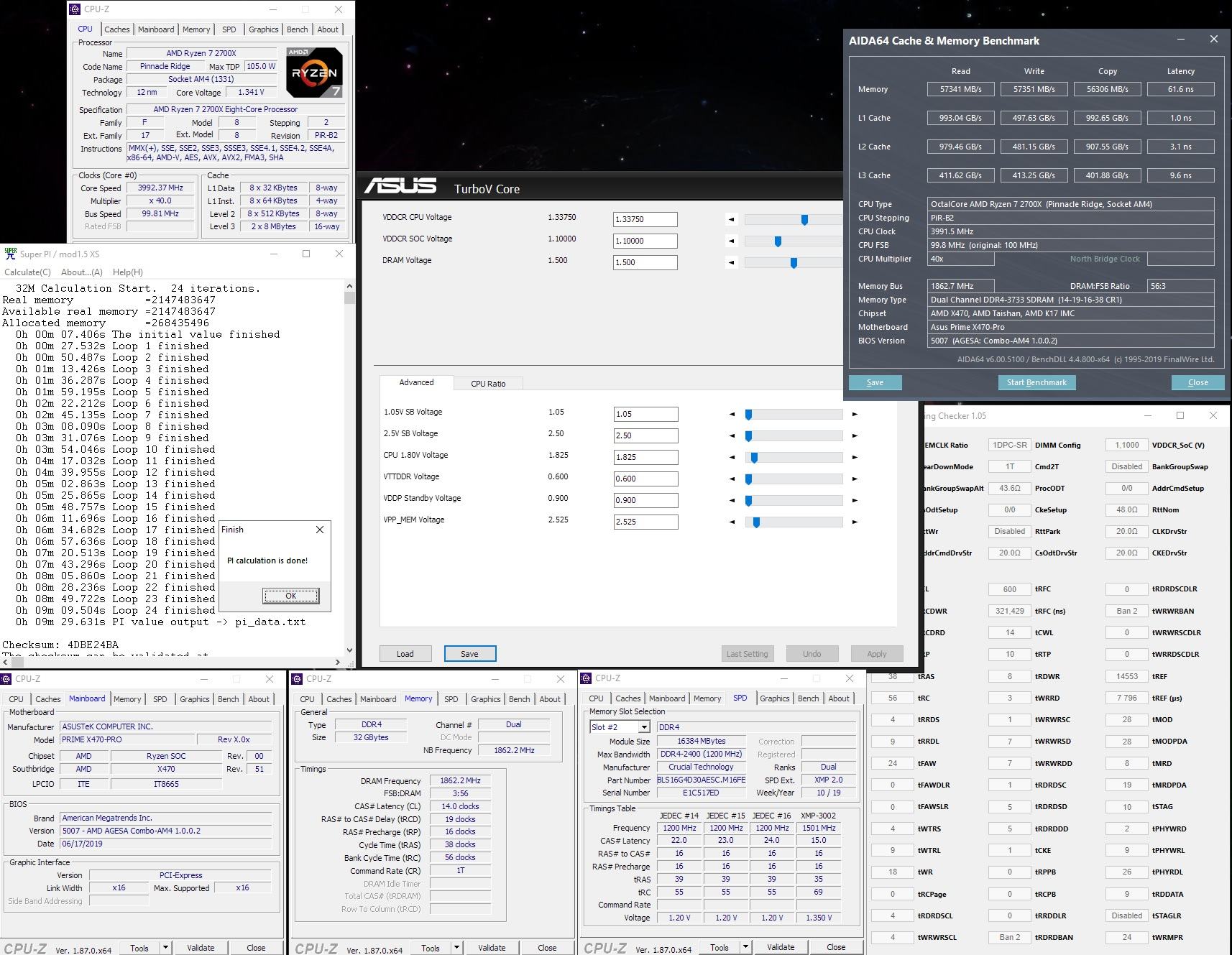Open Tools dropdown arrow in CPU-Z Mainboard window
Image resolution: width=1232 pixels, height=955 pixels.
[165, 947]
